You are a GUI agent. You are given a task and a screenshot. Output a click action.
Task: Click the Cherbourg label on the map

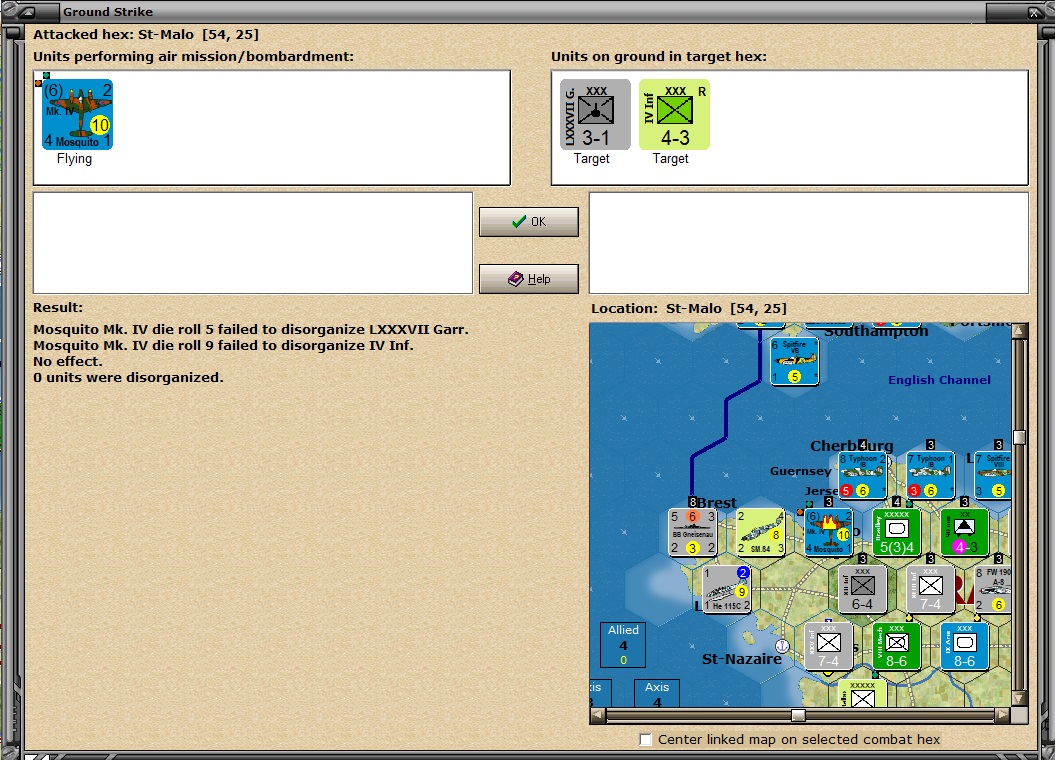[x=852, y=446]
